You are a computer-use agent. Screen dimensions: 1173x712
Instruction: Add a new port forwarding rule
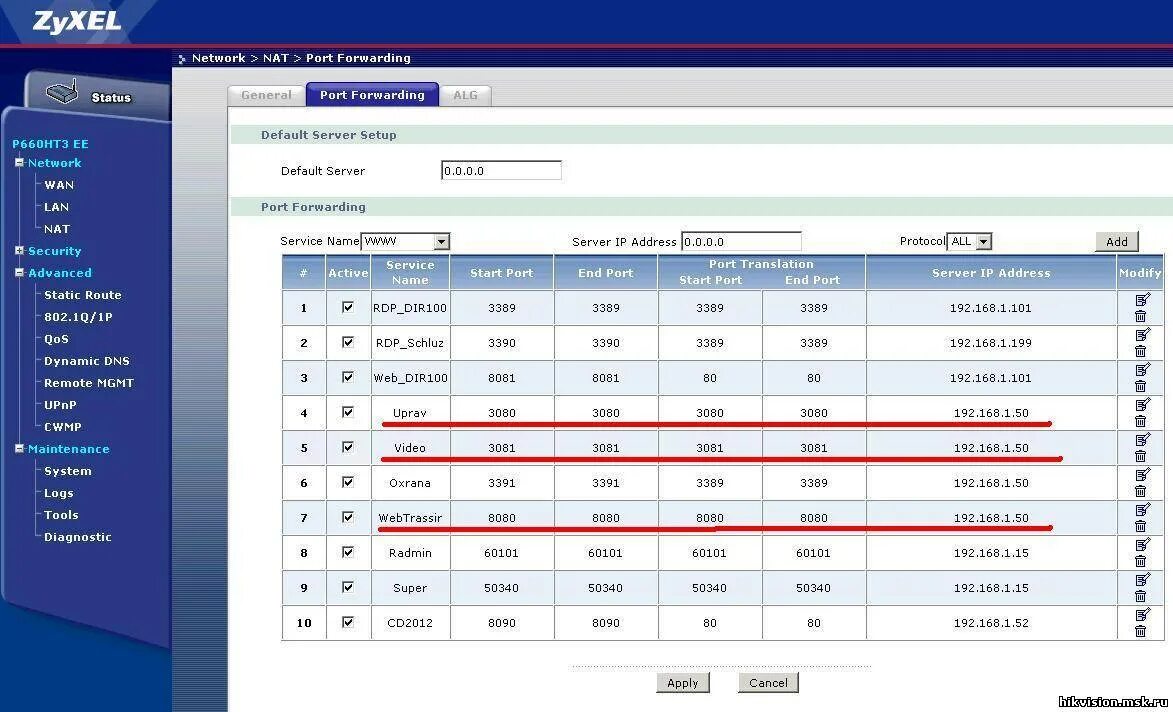tap(1117, 242)
